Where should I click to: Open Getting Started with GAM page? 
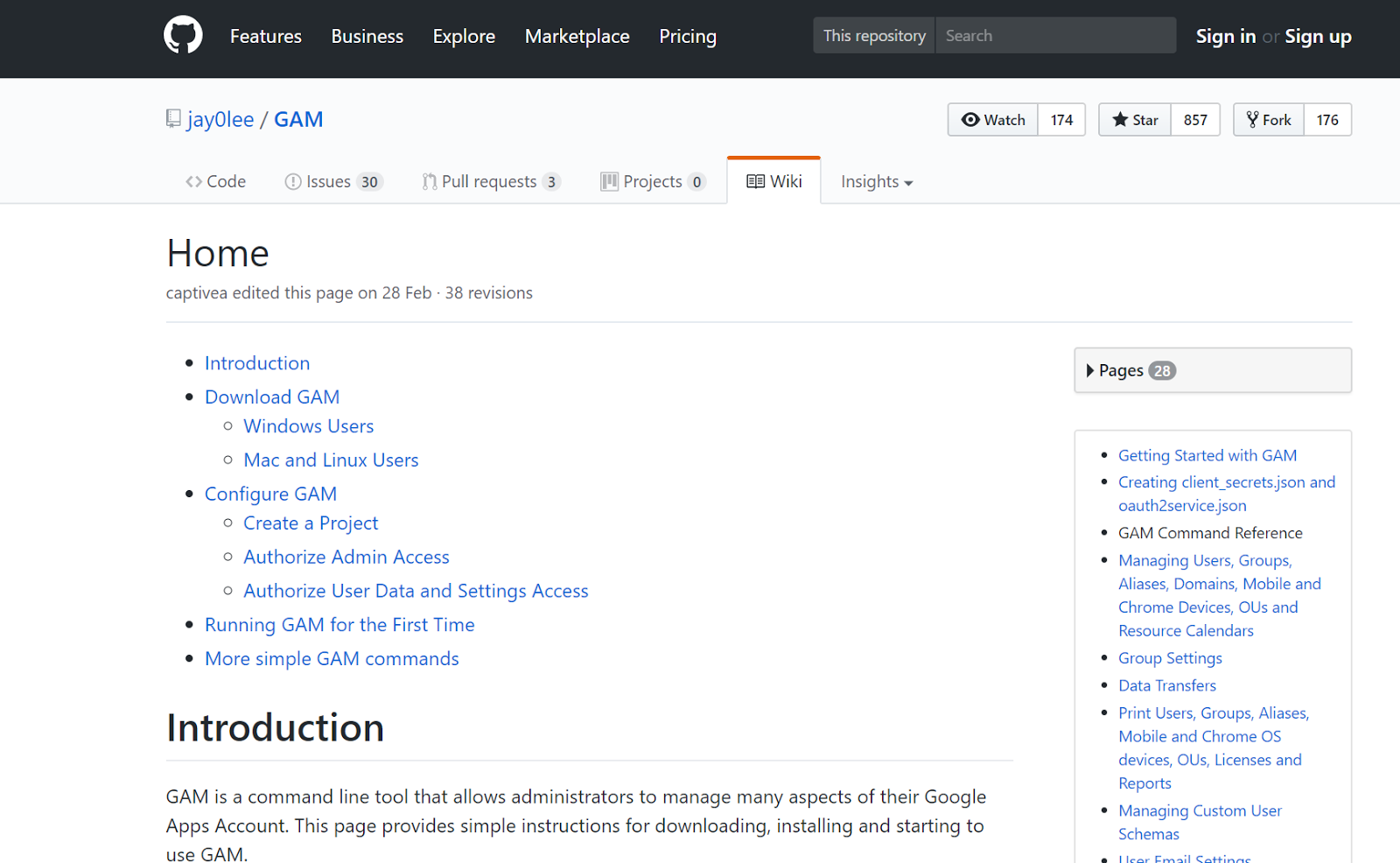(x=1207, y=455)
